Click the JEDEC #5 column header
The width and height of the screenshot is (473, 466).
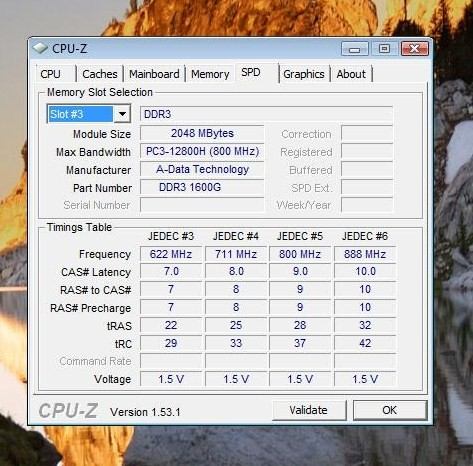300,236
